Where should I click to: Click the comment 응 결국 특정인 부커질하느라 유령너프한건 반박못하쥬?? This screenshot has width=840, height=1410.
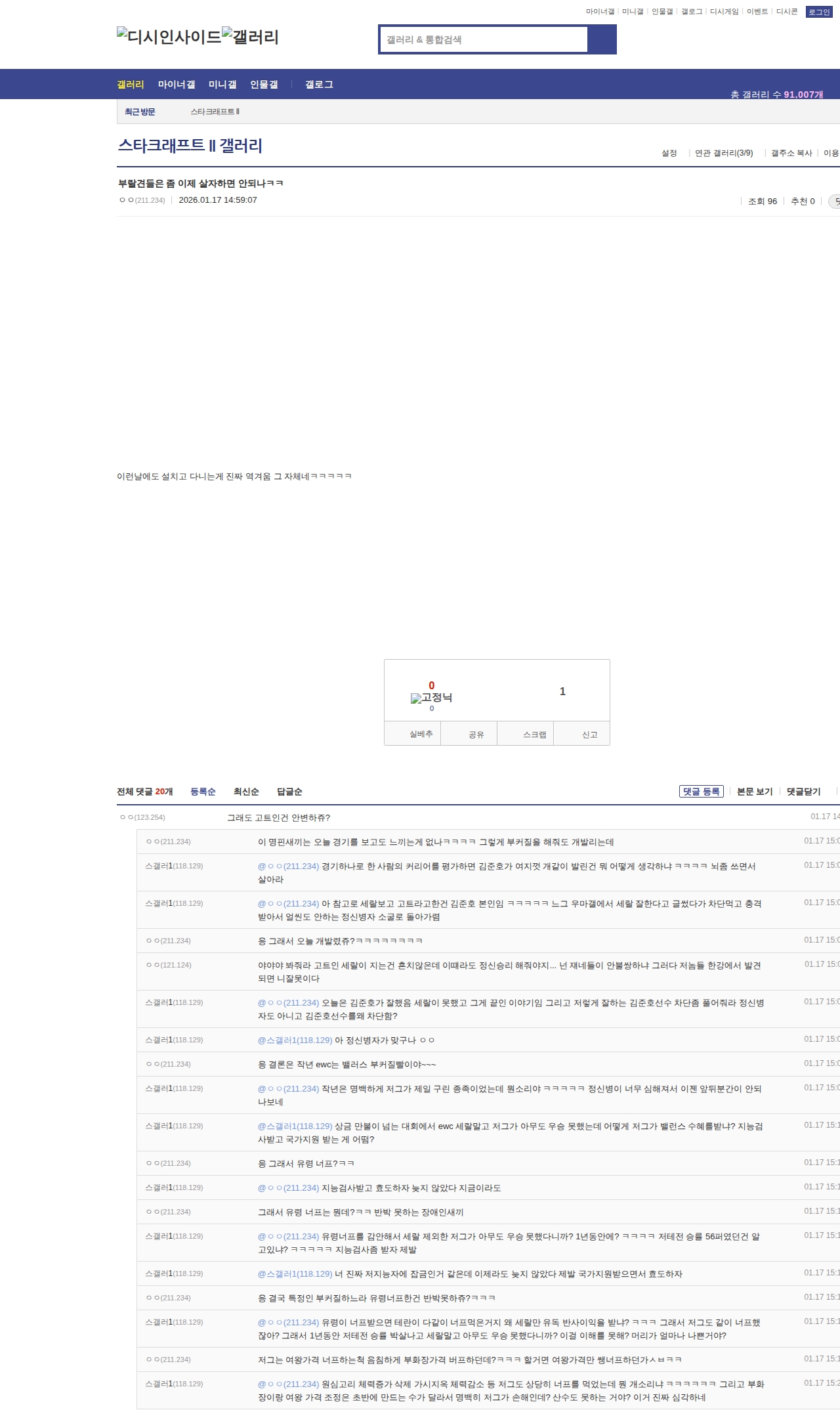point(377,1298)
